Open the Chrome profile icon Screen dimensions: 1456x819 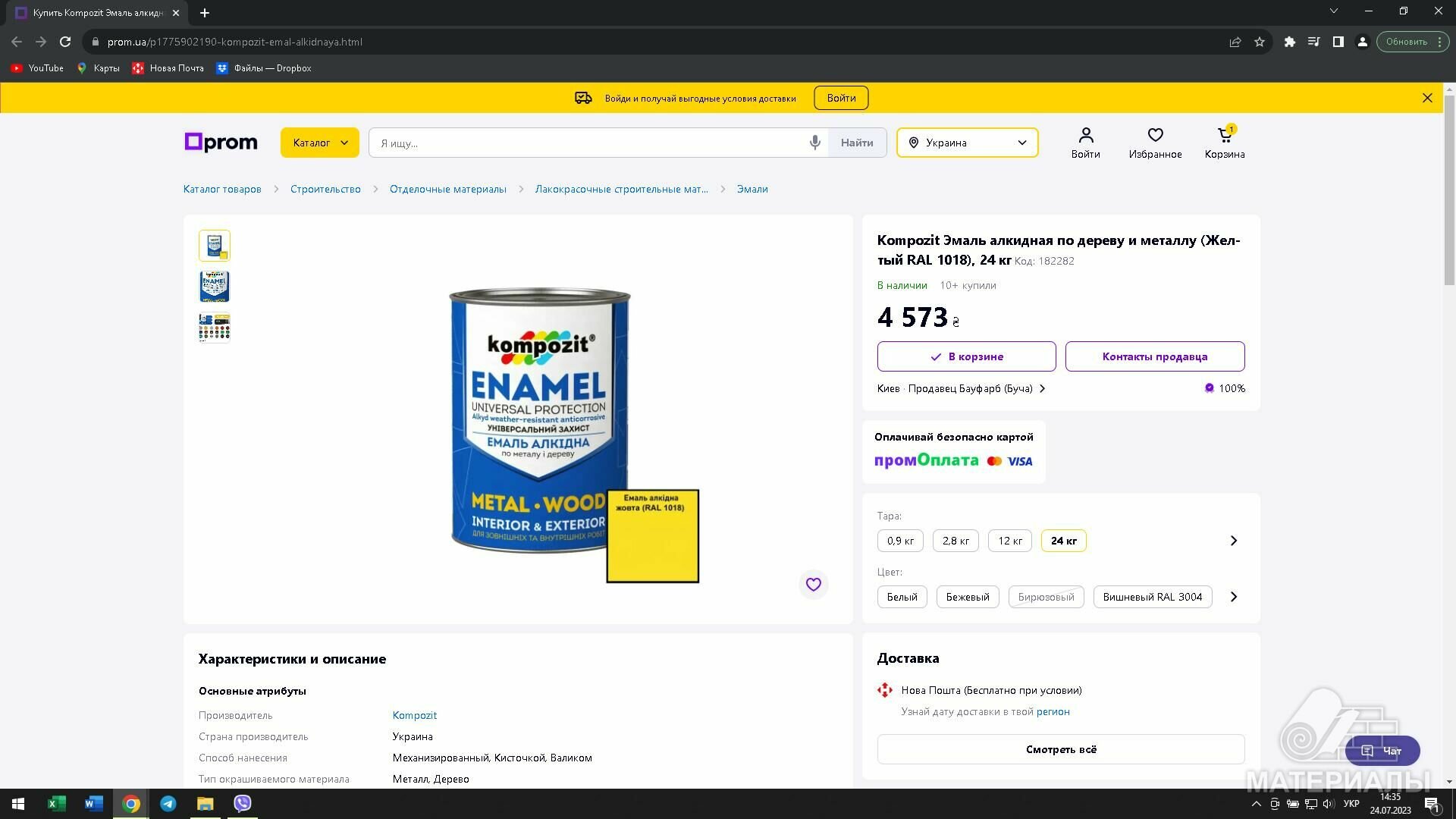pyautogui.click(x=1363, y=42)
